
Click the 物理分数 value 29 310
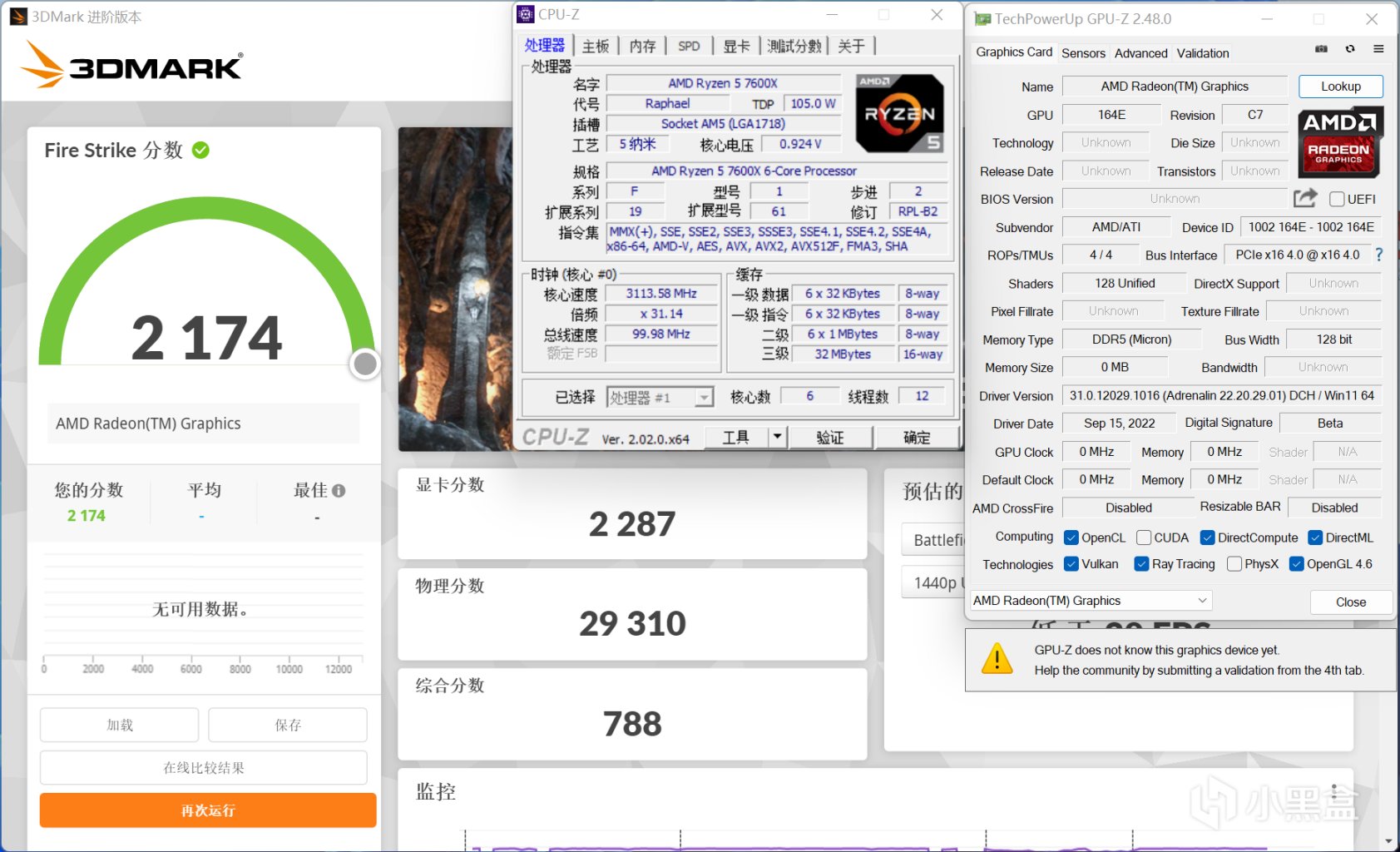pyautogui.click(x=632, y=624)
